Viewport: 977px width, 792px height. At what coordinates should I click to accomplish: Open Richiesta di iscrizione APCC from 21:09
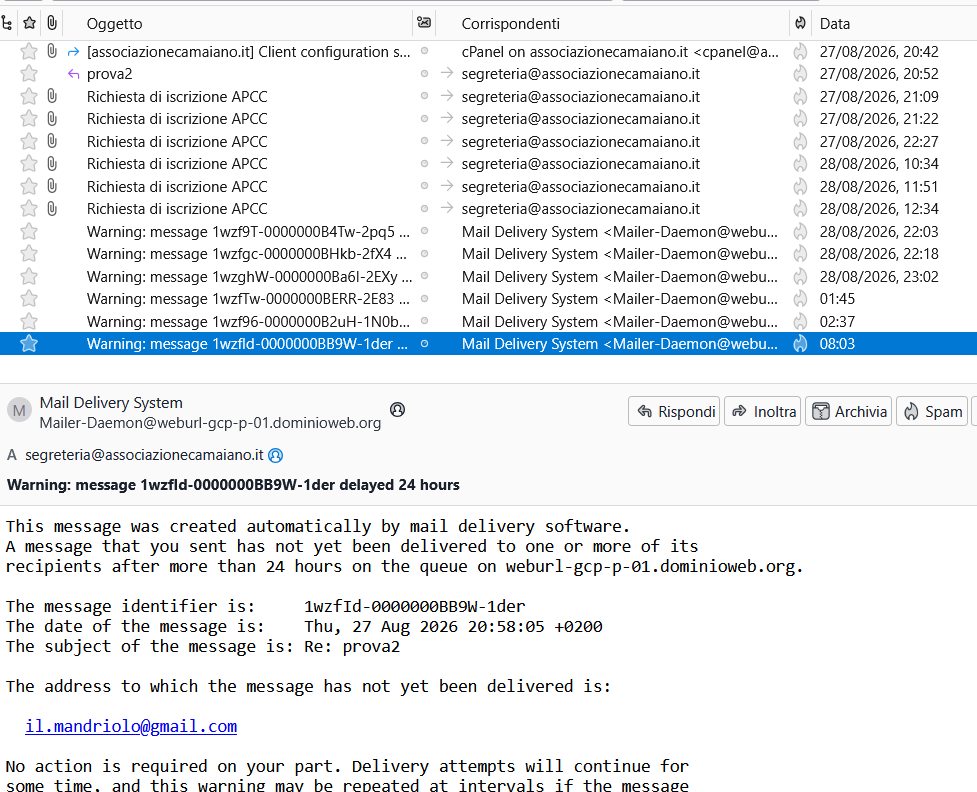488,97
